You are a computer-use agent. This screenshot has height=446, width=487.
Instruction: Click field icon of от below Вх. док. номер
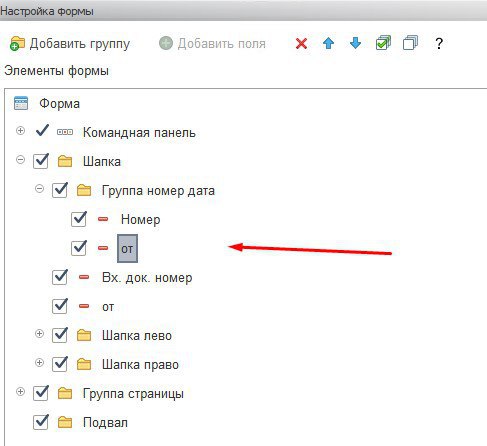(84, 306)
